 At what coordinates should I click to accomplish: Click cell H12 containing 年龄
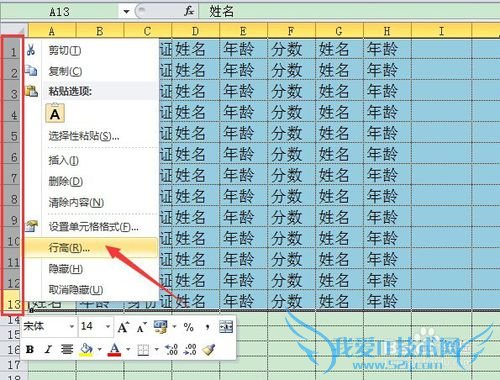pyautogui.click(x=387, y=279)
